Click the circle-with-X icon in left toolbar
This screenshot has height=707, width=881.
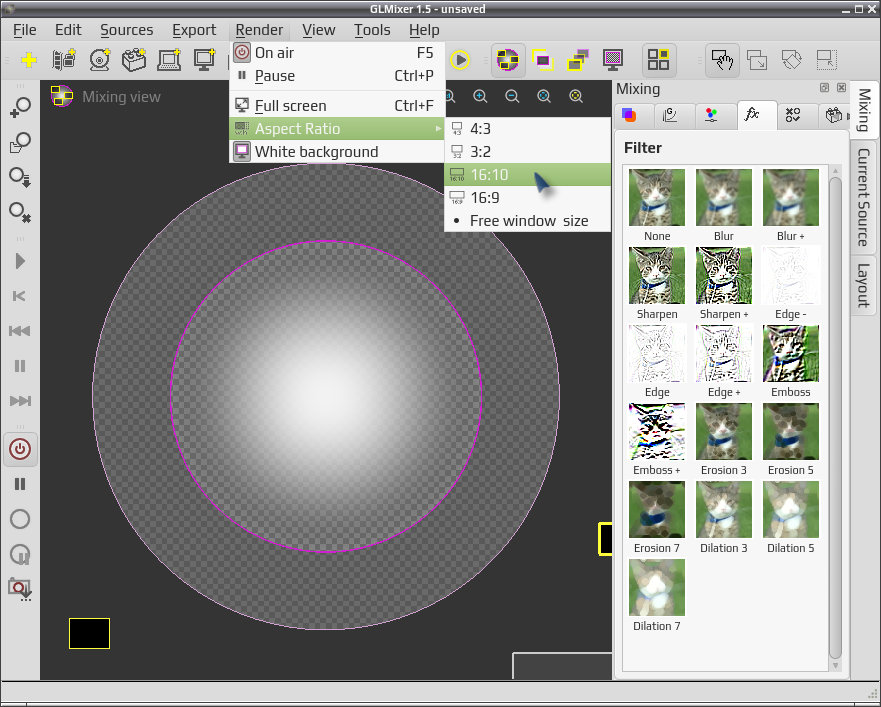pos(20,212)
